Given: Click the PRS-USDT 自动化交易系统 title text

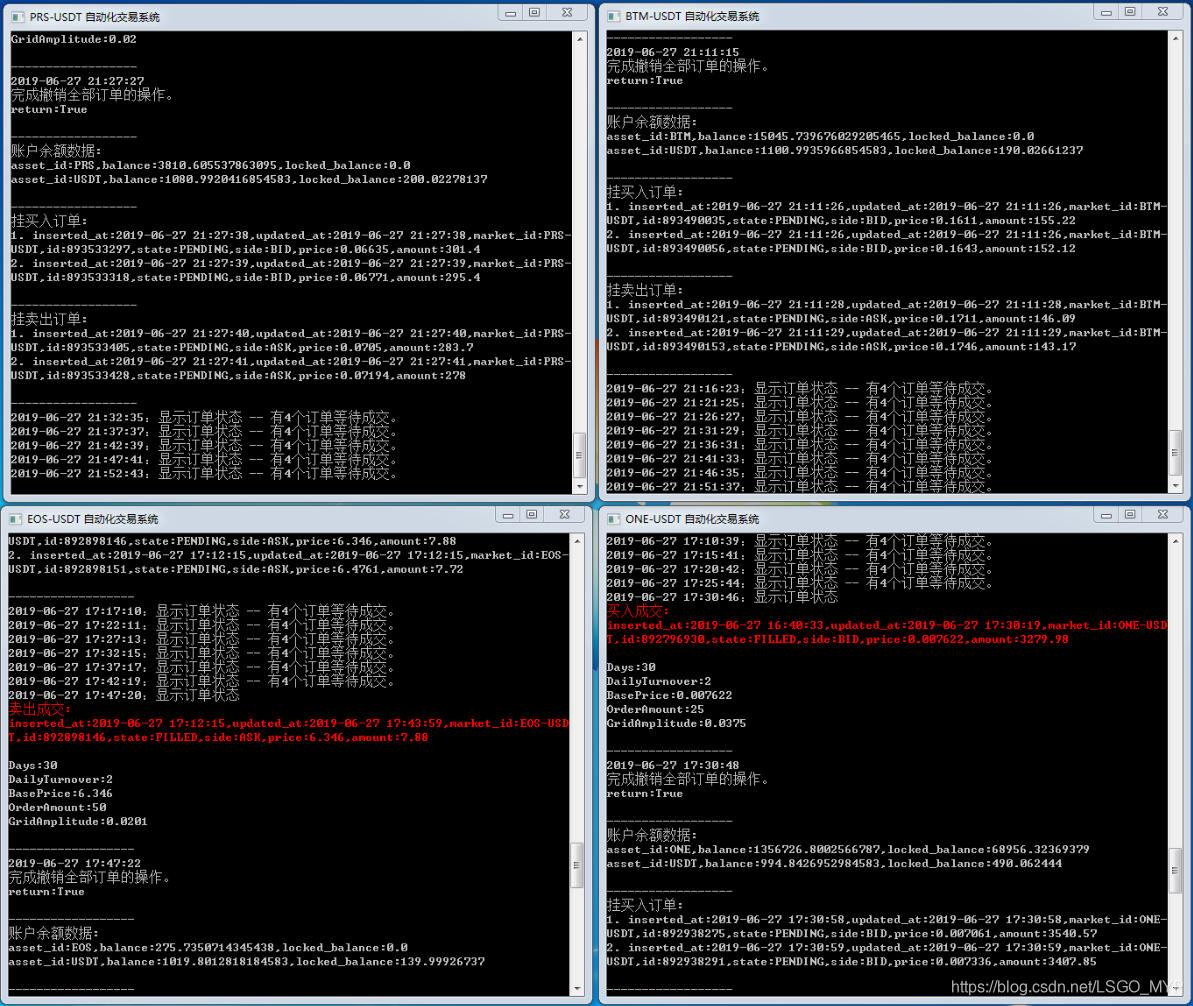Looking at the screenshot, I should (95, 17).
